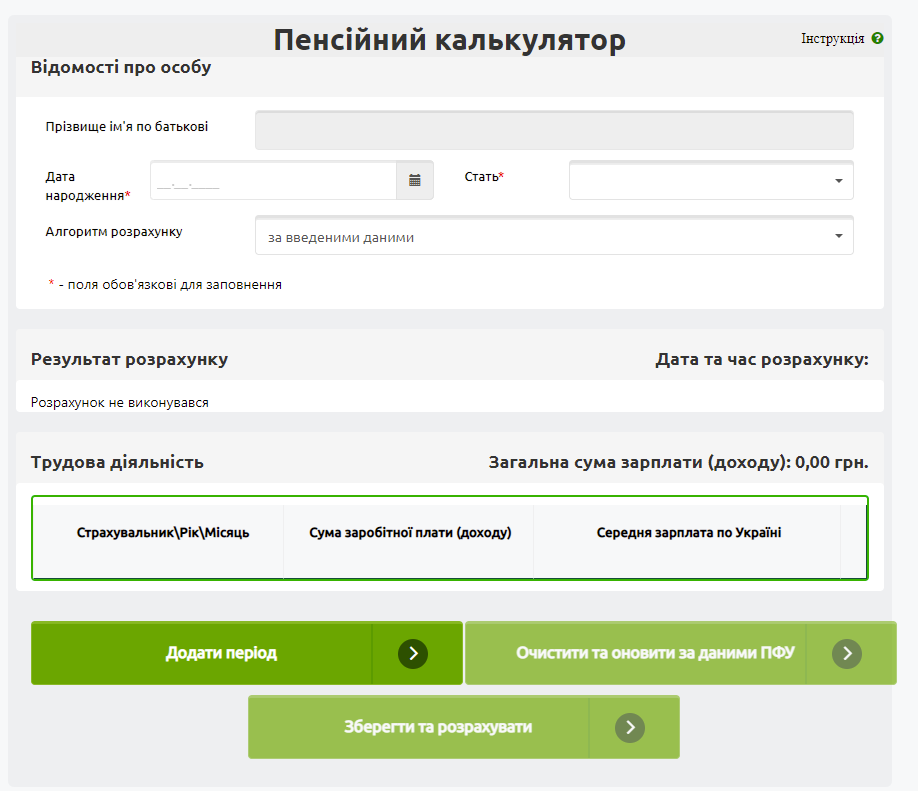This screenshot has height=791, width=918.
Task: Select Середня зарплата по Україні column header
Action: [688, 533]
